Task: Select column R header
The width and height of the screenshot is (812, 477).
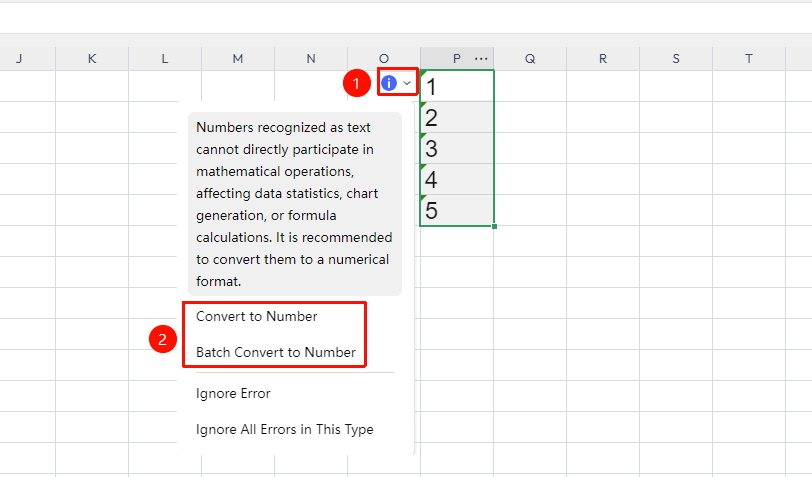Action: click(603, 59)
